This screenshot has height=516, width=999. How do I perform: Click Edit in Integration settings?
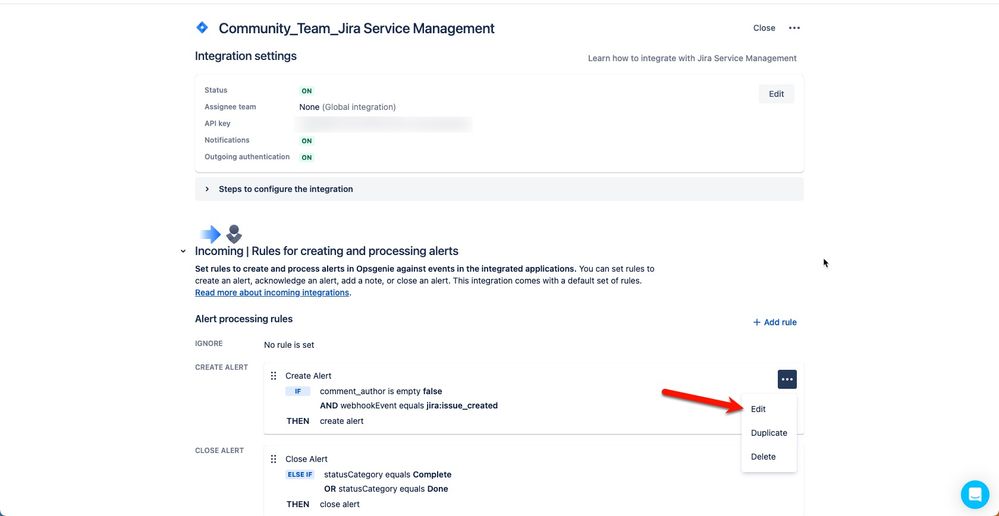click(x=776, y=94)
